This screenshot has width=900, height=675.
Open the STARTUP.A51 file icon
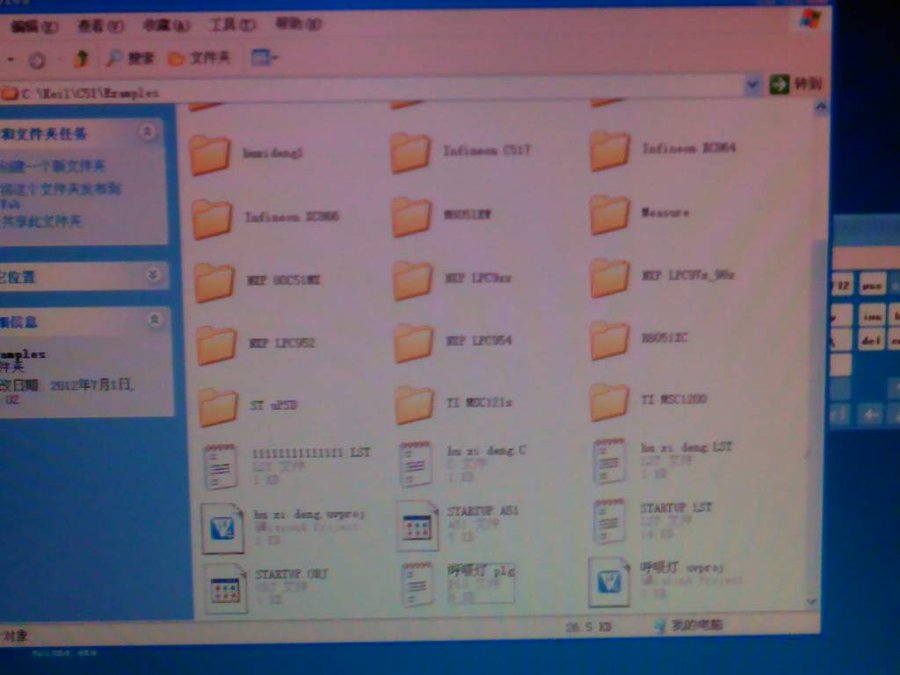(x=418, y=526)
